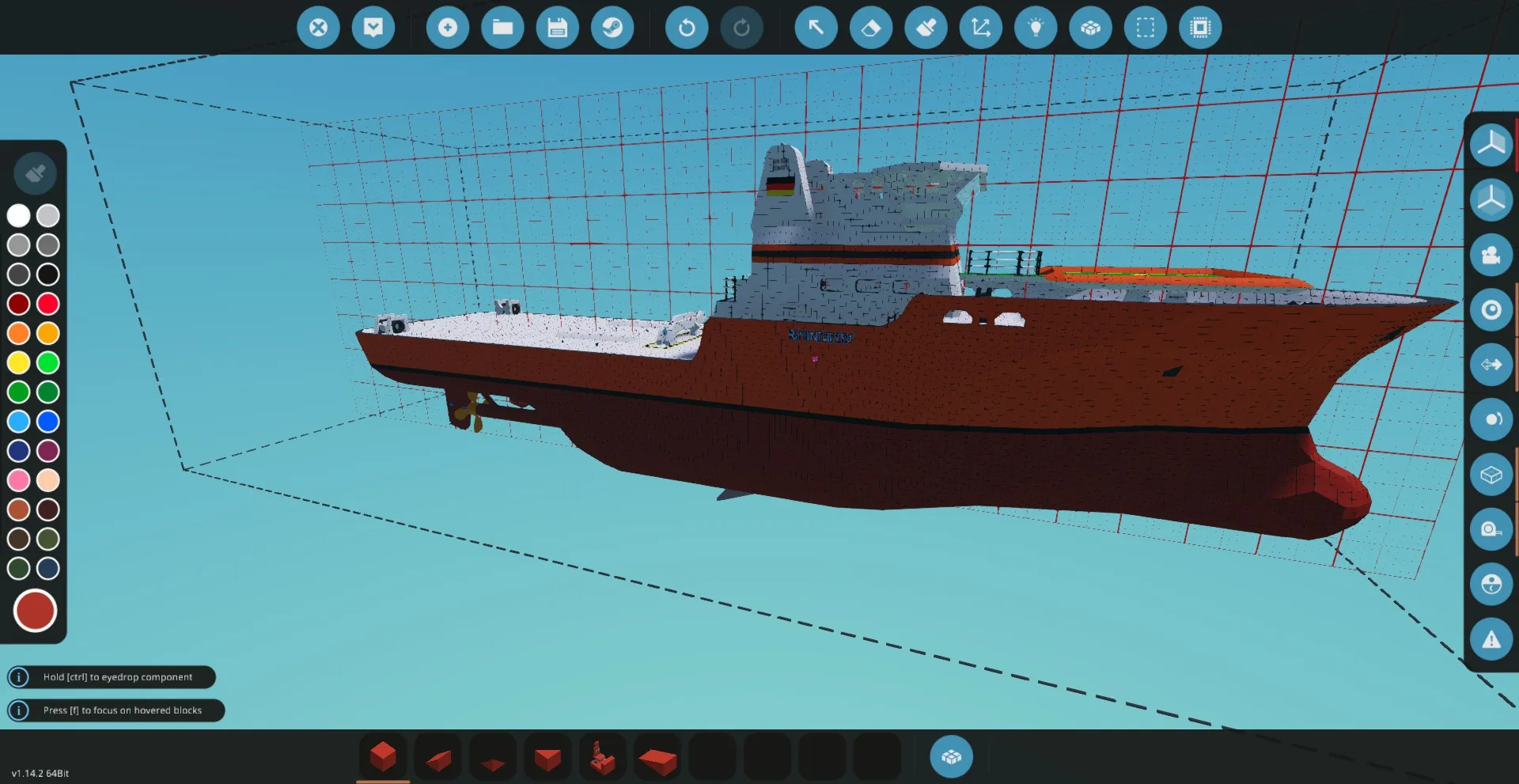Toggle the tape measure dimensions button

point(1491,529)
